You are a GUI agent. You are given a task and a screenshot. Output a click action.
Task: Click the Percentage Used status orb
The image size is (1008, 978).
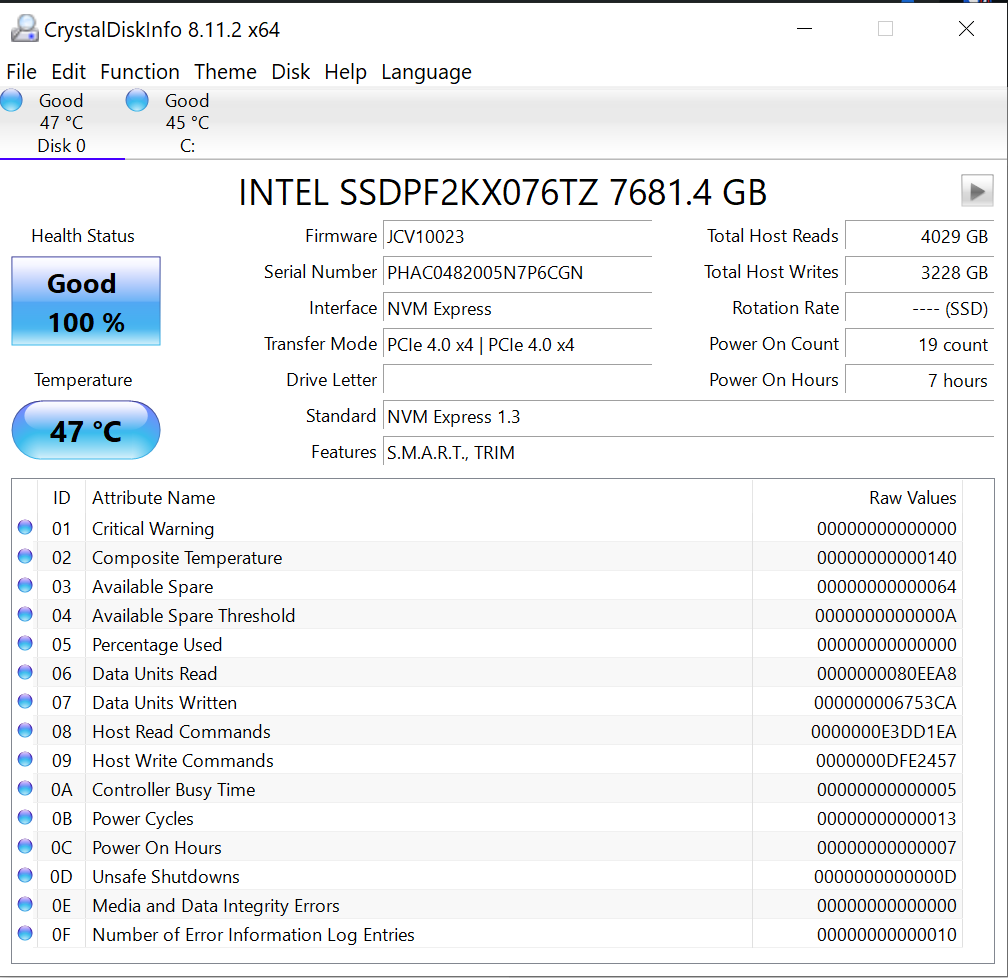coord(25,644)
